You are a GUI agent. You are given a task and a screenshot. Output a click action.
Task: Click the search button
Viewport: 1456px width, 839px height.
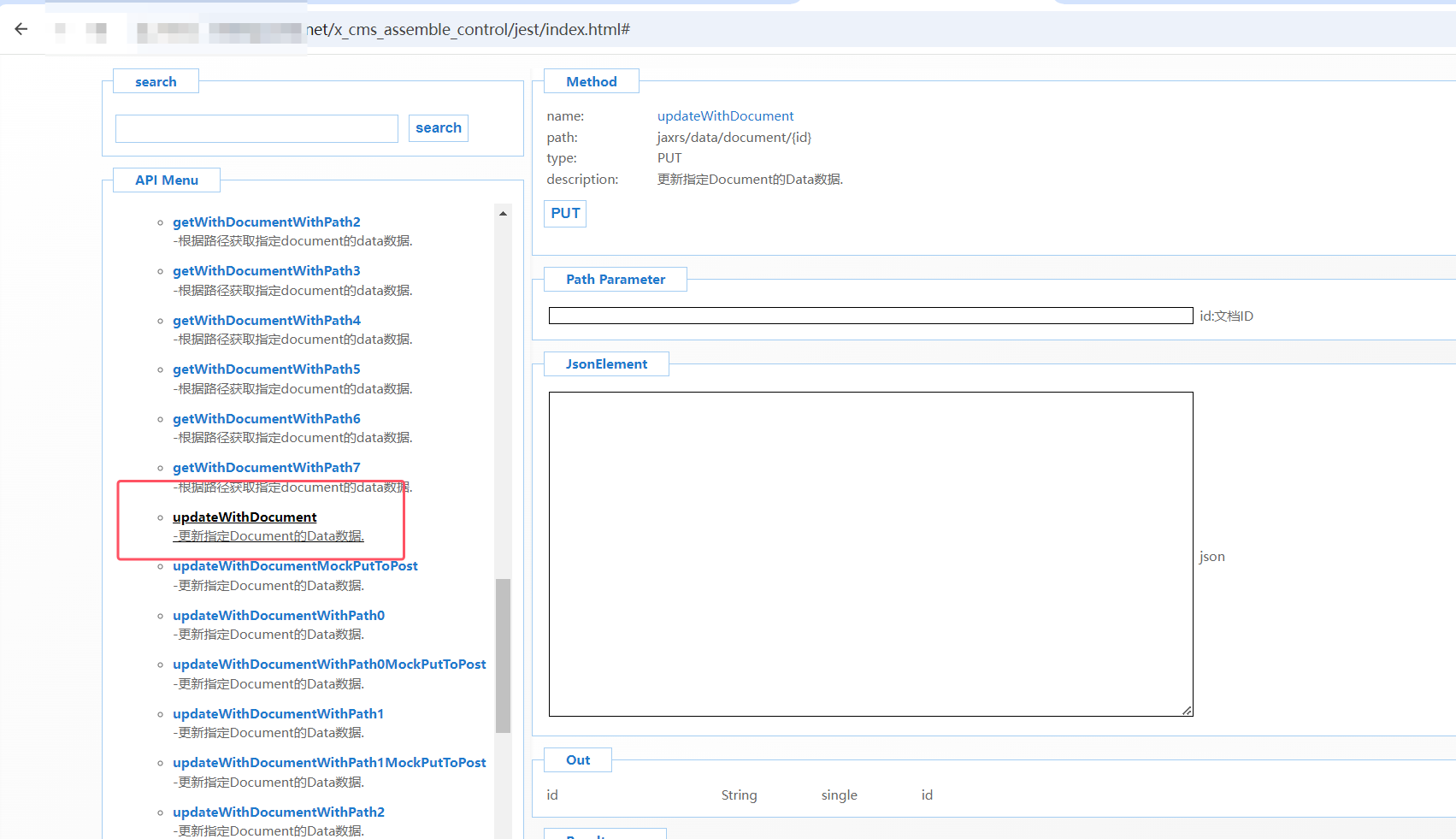click(x=438, y=128)
